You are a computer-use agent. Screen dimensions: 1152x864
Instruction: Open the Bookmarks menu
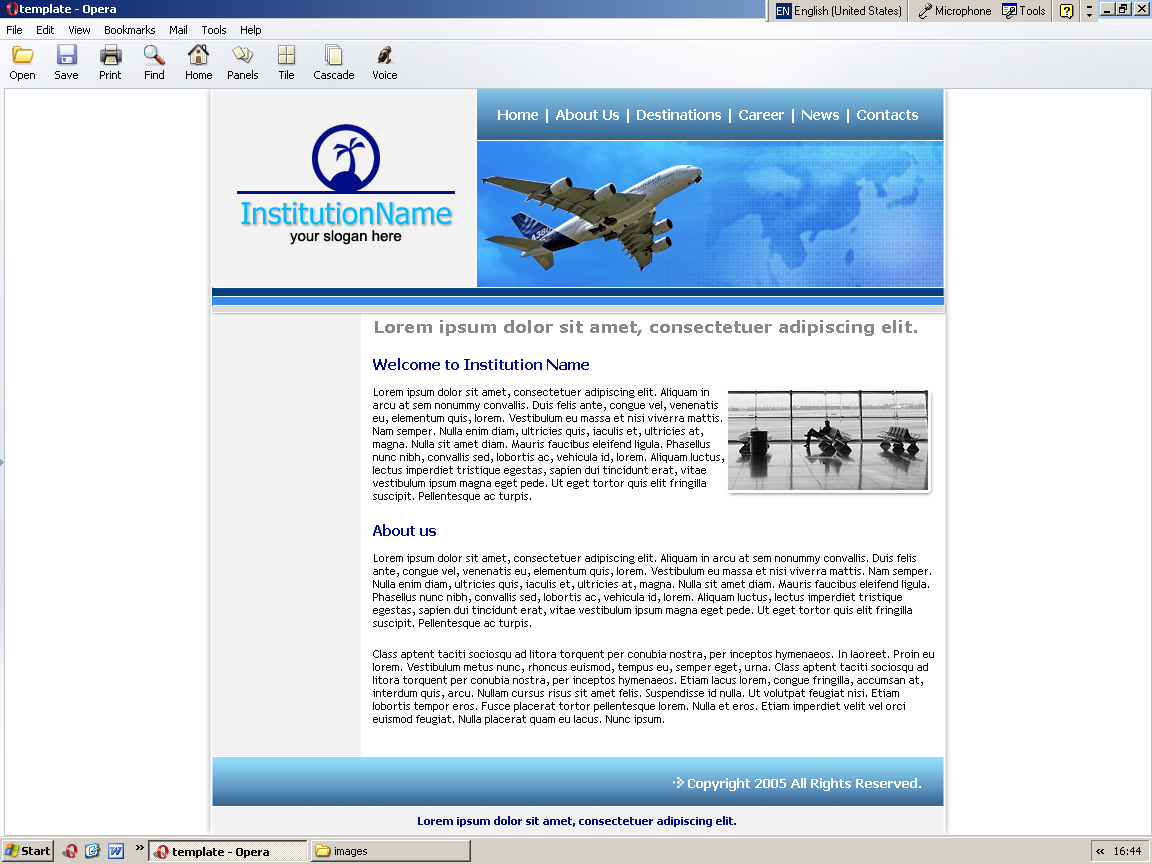point(129,30)
